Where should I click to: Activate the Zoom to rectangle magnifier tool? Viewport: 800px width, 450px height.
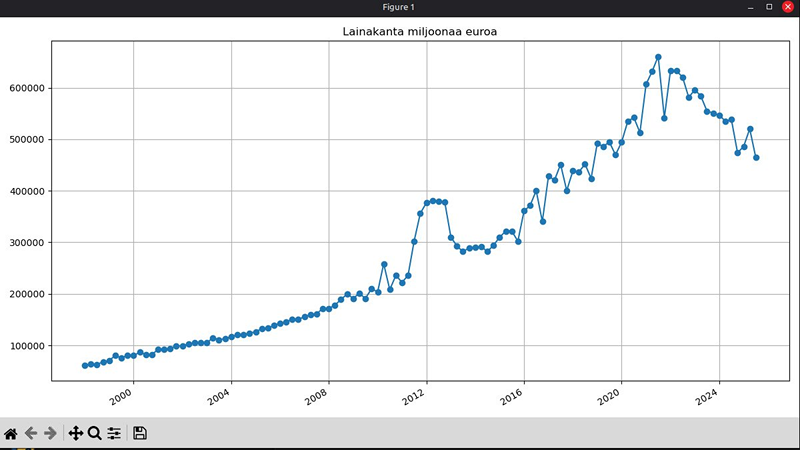tap(94, 433)
